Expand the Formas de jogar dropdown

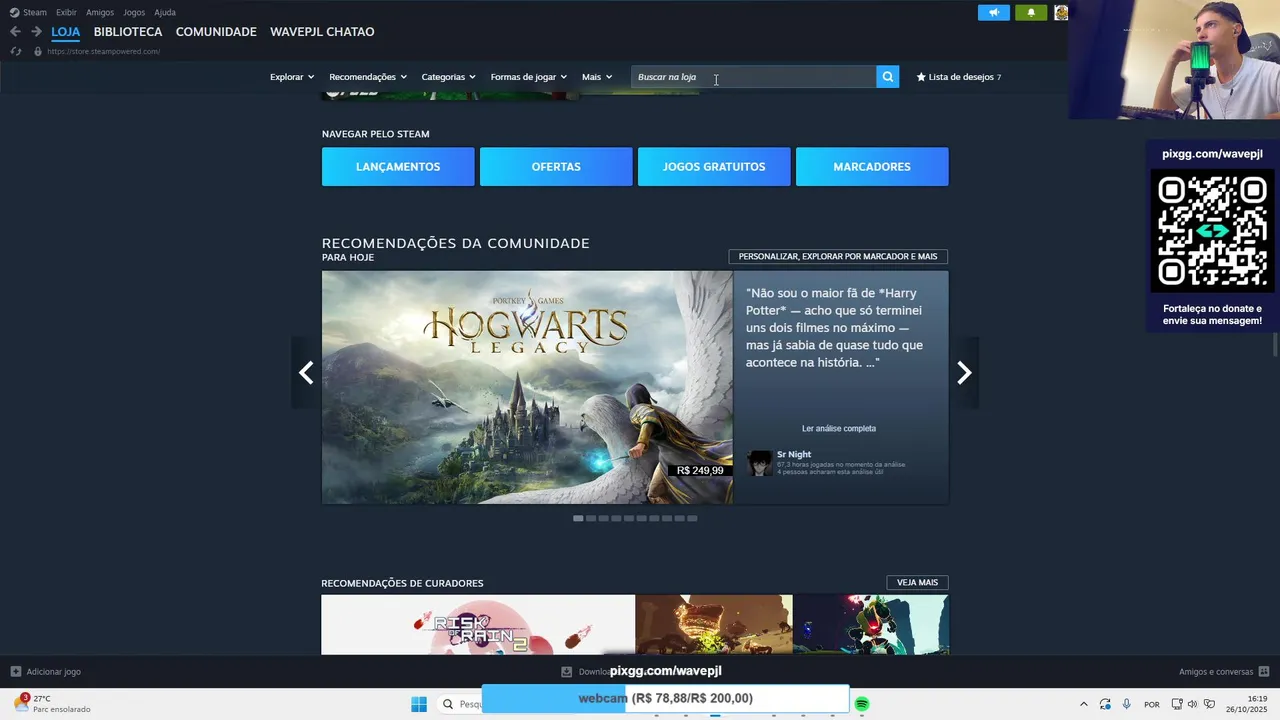[x=529, y=77]
